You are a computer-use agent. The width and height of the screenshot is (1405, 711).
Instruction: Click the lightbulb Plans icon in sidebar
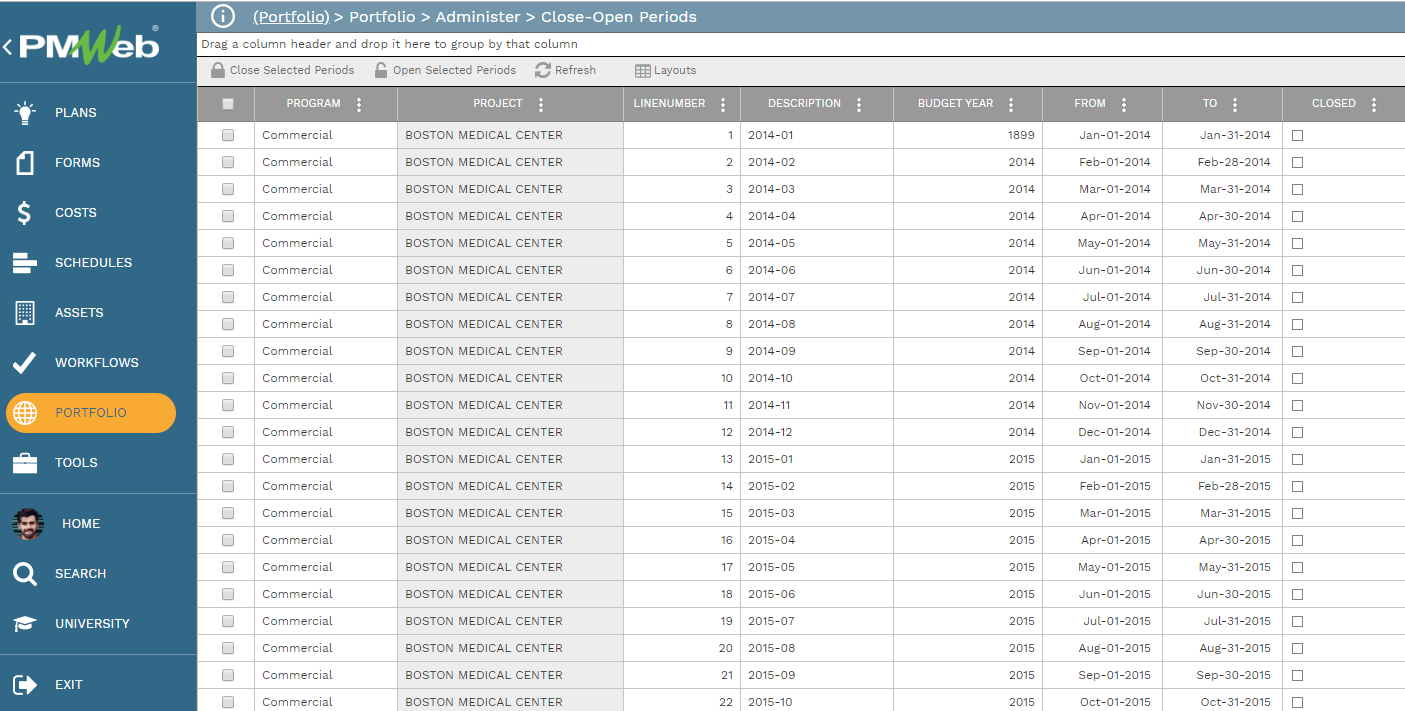pos(25,113)
